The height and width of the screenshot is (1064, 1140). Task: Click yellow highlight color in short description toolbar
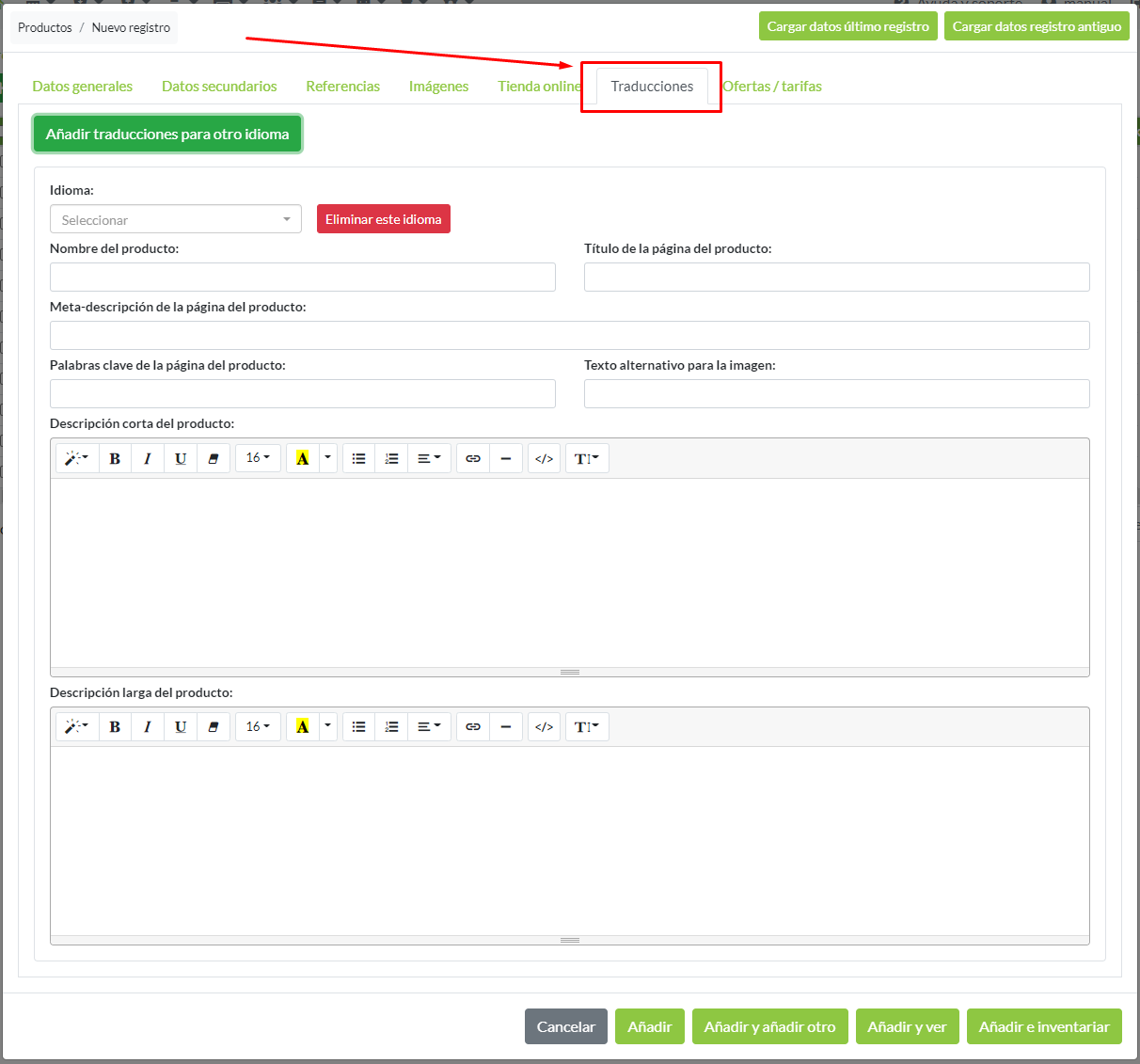pyautogui.click(x=302, y=458)
